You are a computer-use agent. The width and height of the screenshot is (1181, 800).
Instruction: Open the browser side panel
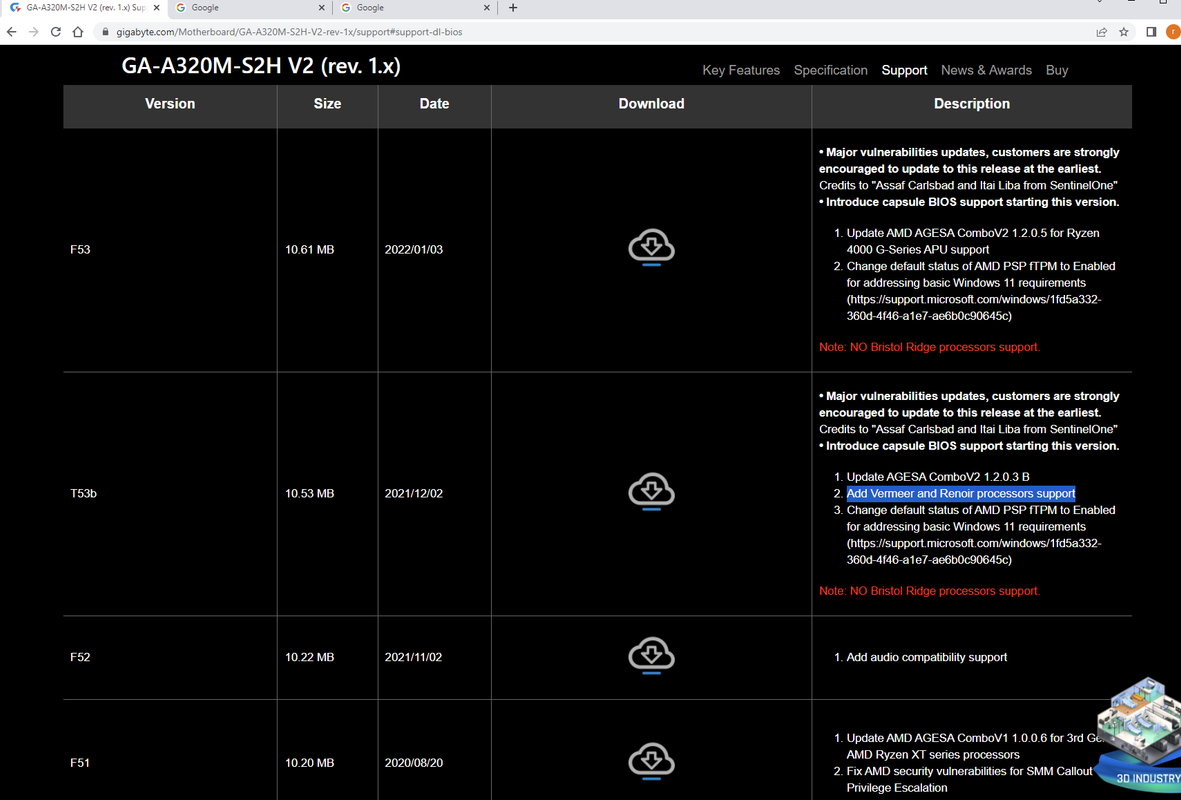coord(1151,32)
